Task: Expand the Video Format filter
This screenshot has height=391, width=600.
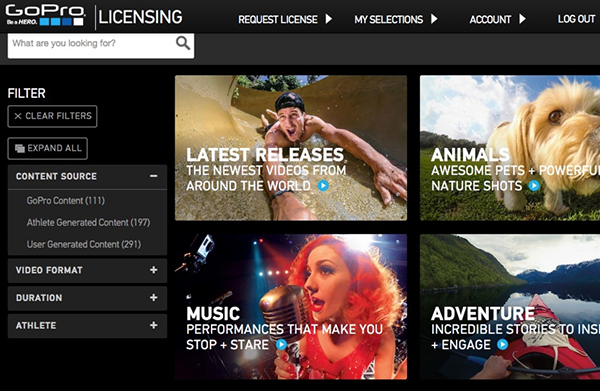Action: pyautogui.click(x=153, y=270)
